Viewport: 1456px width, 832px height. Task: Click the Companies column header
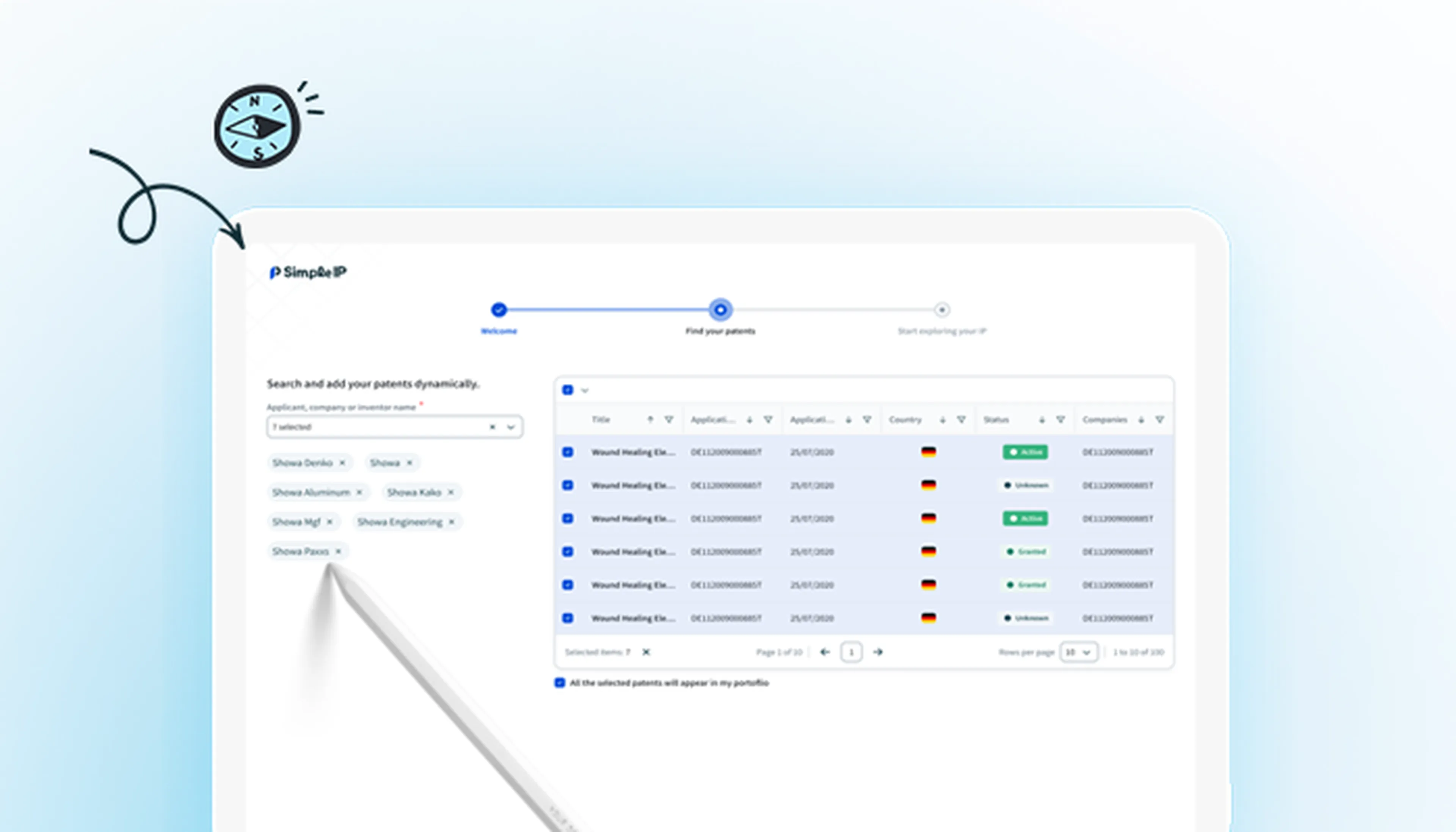[x=1105, y=419]
